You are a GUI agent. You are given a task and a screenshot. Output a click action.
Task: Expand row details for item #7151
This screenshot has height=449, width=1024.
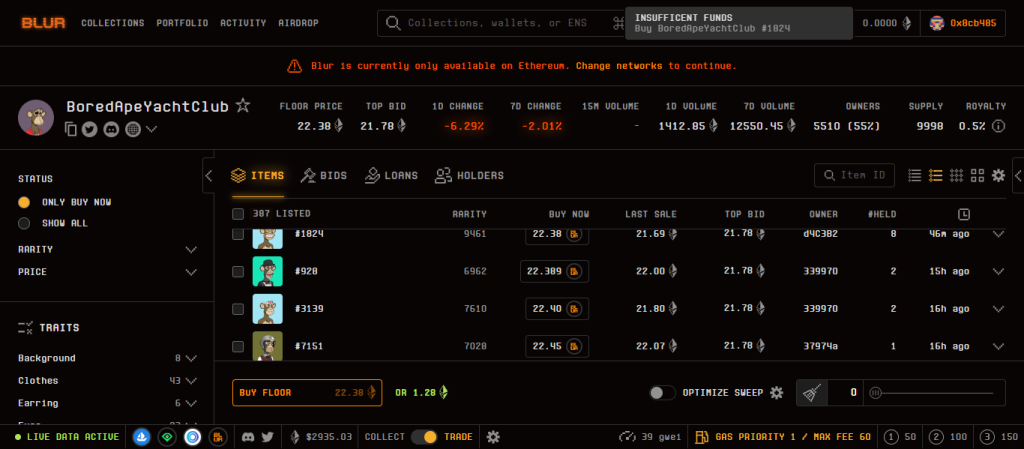[x=998, y=347]
